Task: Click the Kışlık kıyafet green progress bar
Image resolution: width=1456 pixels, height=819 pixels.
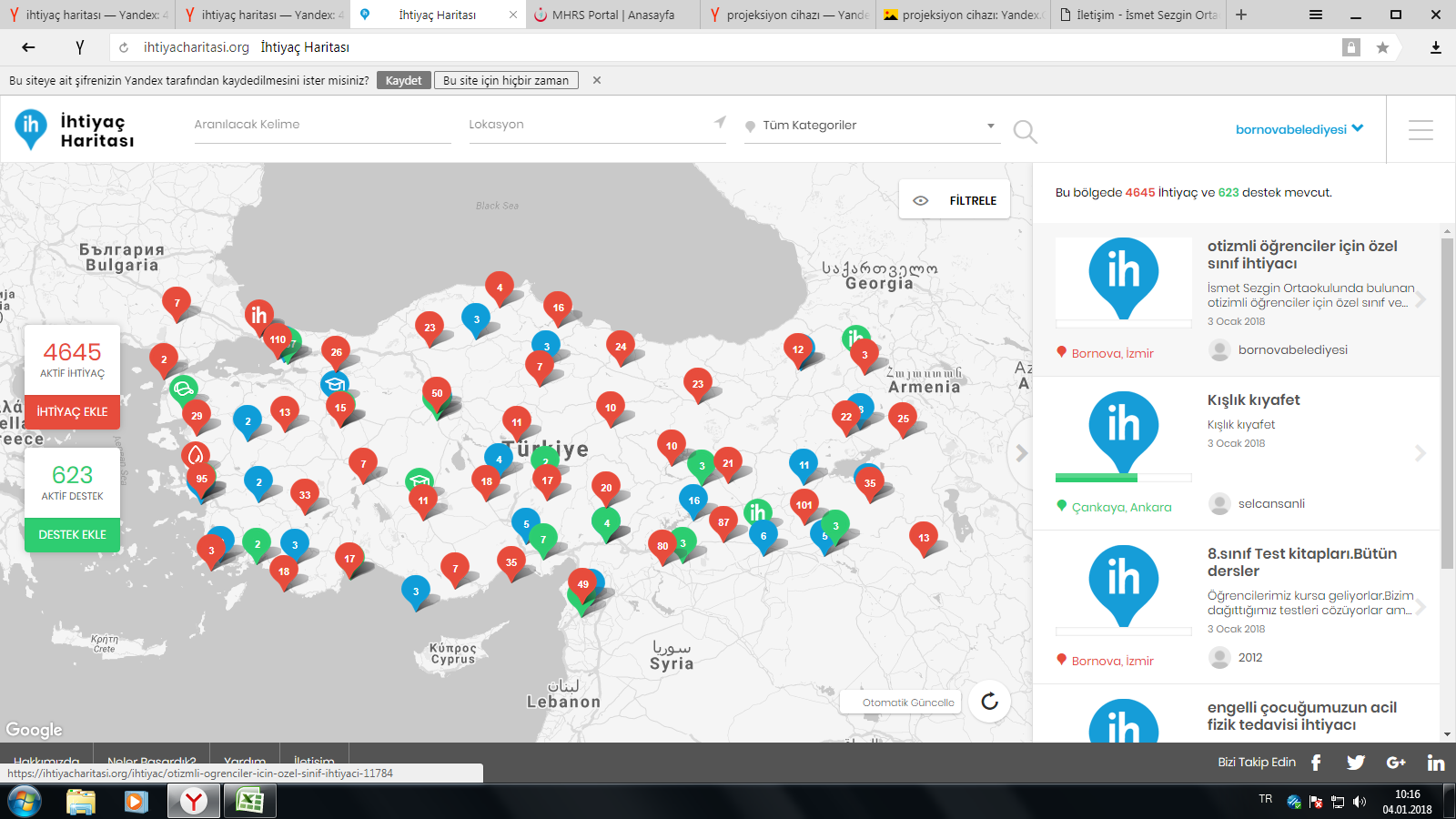Action: 1097,478
